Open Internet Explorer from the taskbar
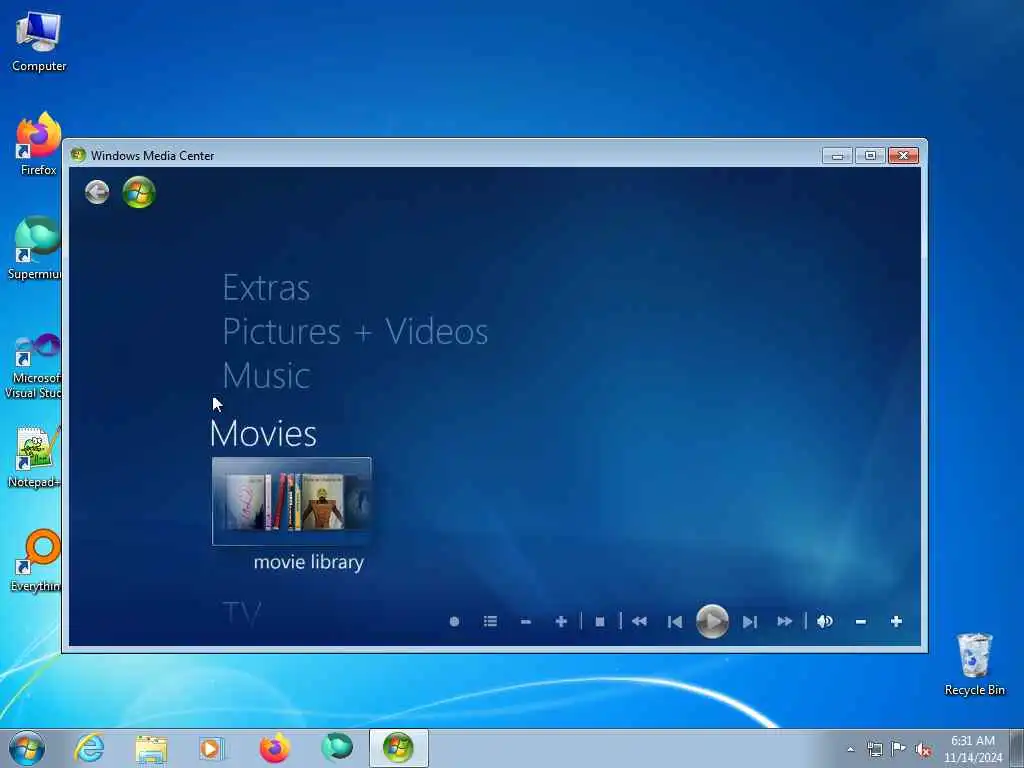Image resolution: width=1024 pixels, height=768 pixels. tap(89, 748)
